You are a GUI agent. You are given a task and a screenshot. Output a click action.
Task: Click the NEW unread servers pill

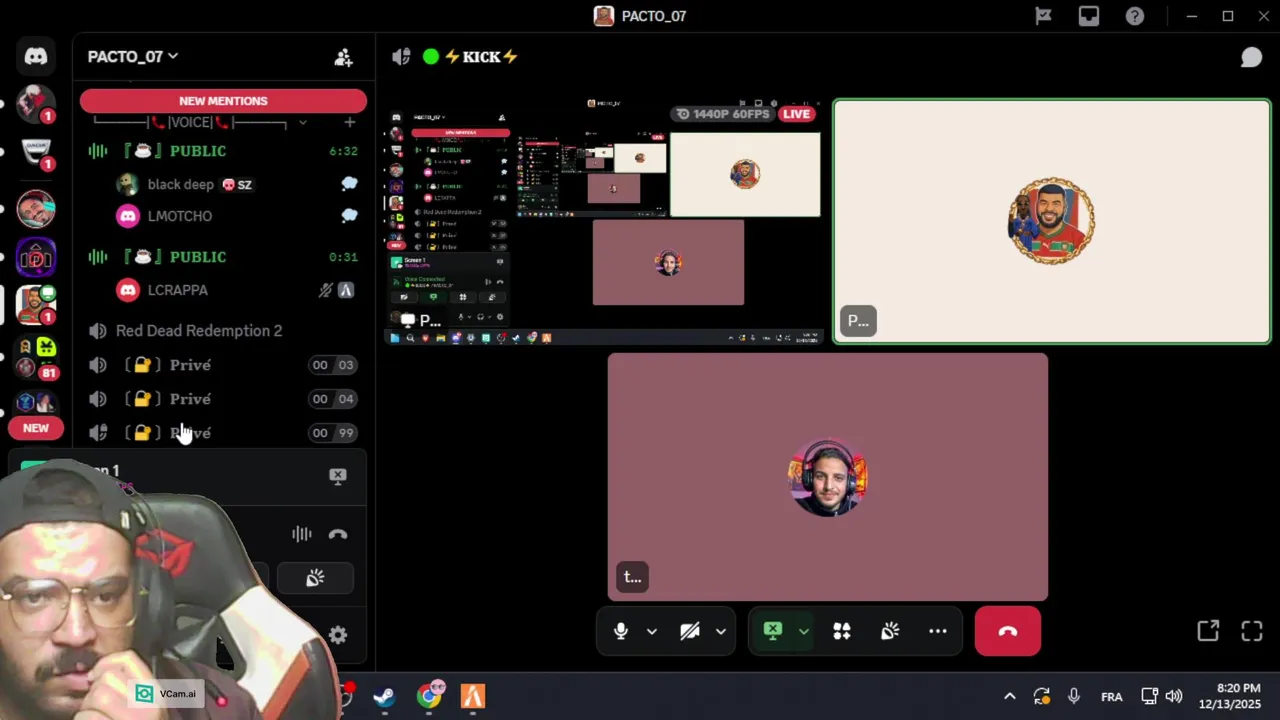click(36, 428)
